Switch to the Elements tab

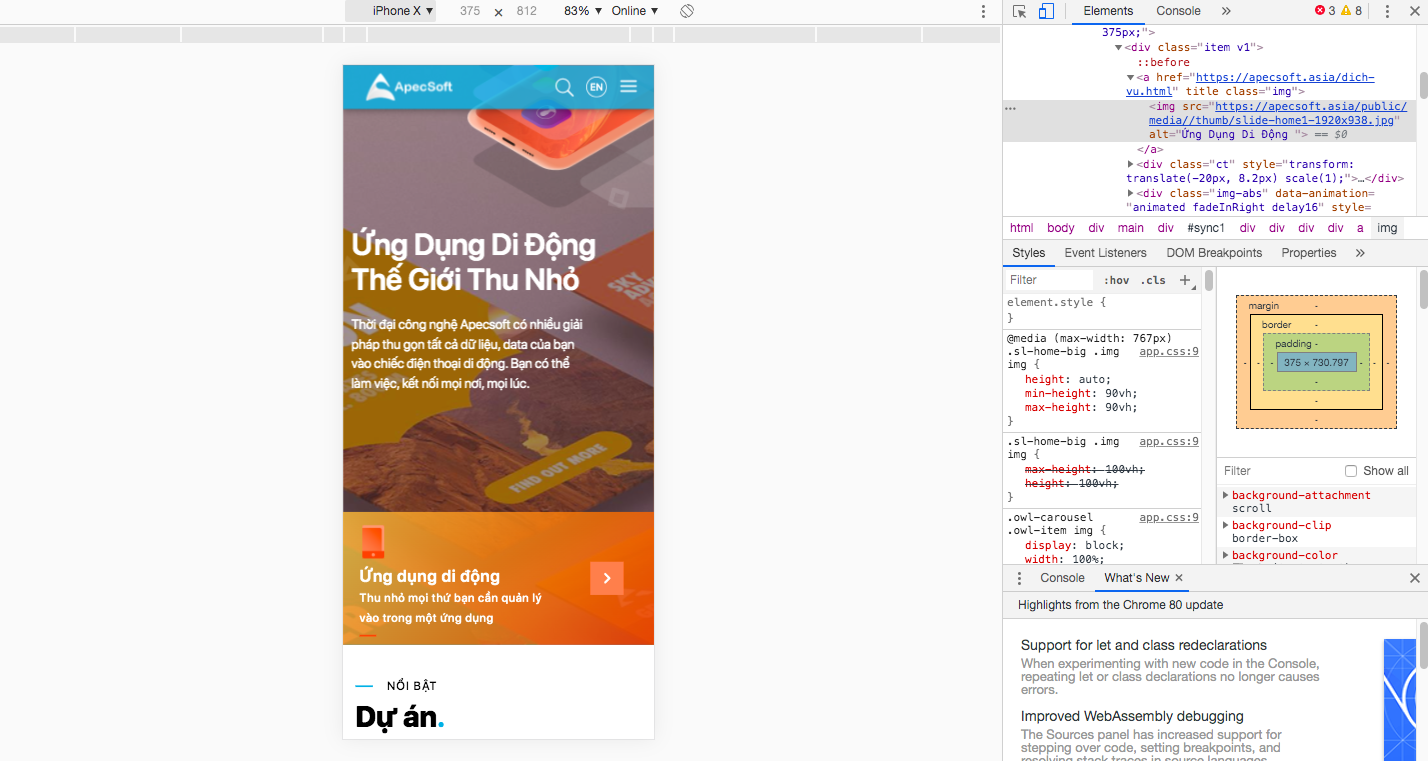point(1108,11)
